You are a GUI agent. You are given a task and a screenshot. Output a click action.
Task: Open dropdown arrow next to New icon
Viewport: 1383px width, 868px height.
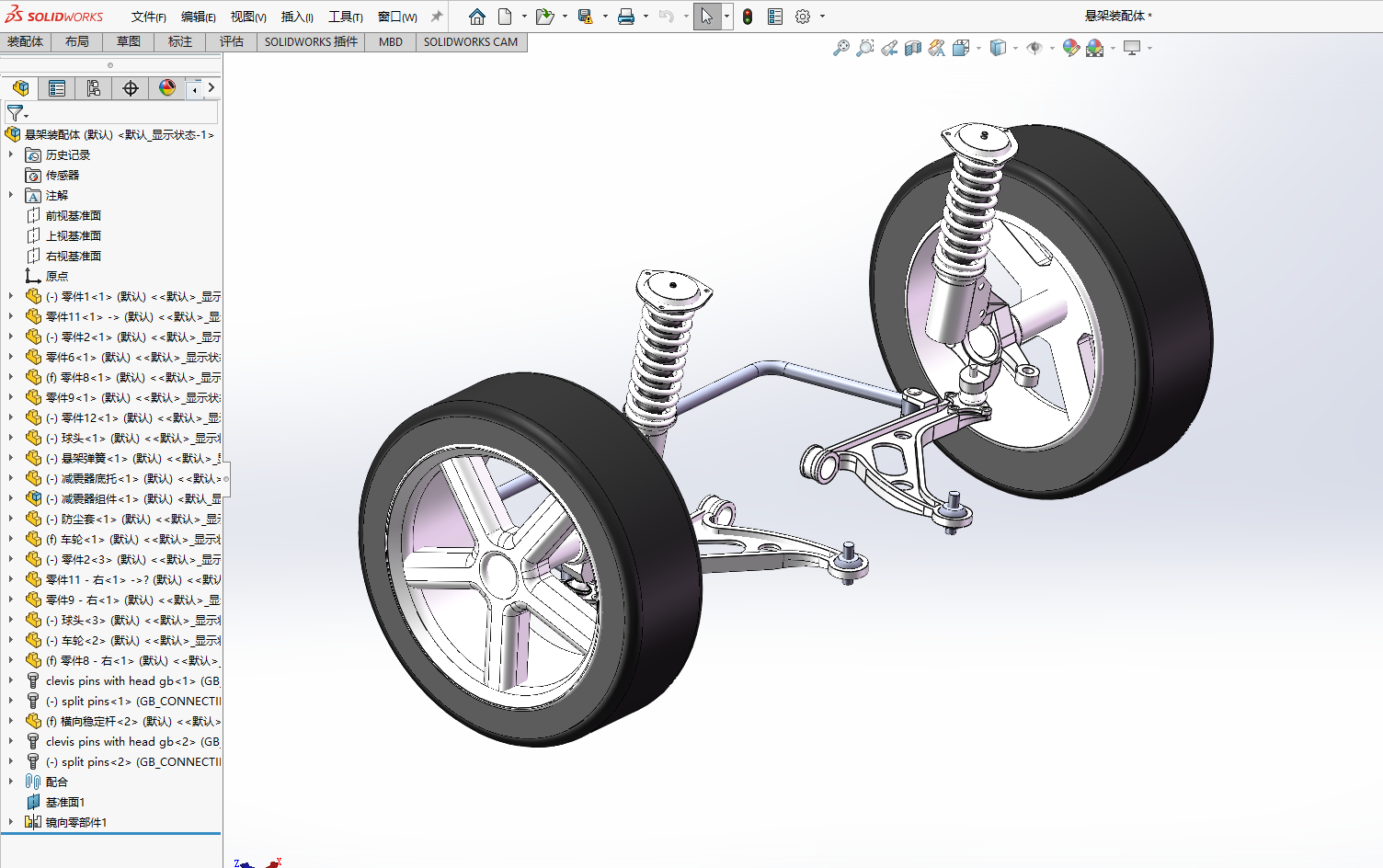[x=524, y=17]
